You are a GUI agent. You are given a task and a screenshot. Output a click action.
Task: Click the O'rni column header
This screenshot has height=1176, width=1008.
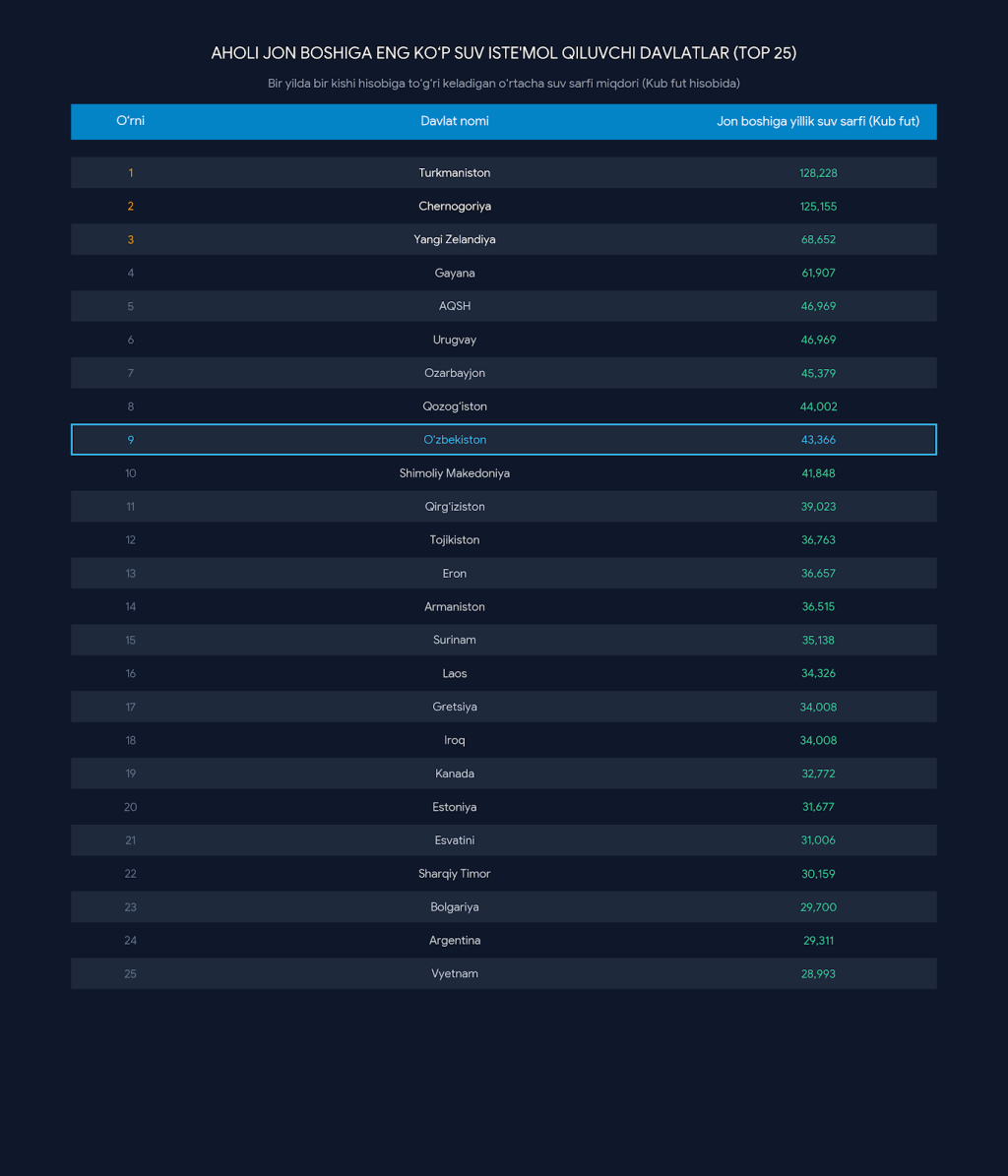click(130, 121)
